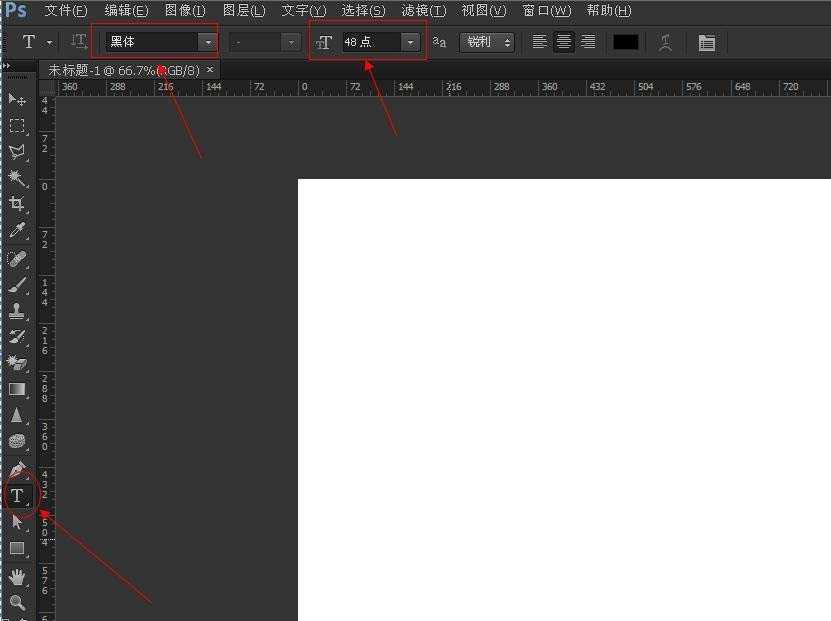
Task: Enable center align text
Action: (564, 42)
